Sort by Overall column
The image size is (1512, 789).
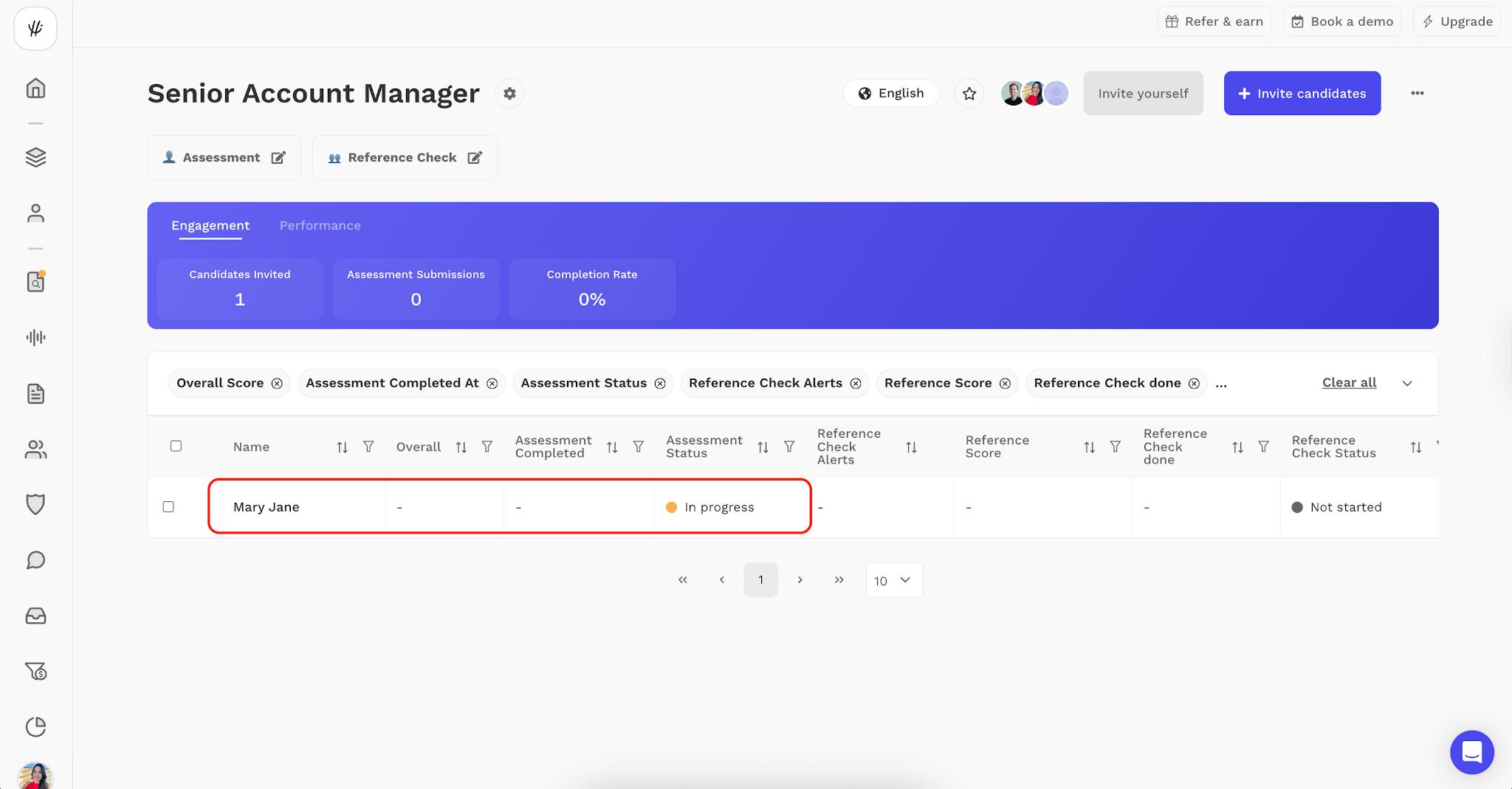point(461,447)
